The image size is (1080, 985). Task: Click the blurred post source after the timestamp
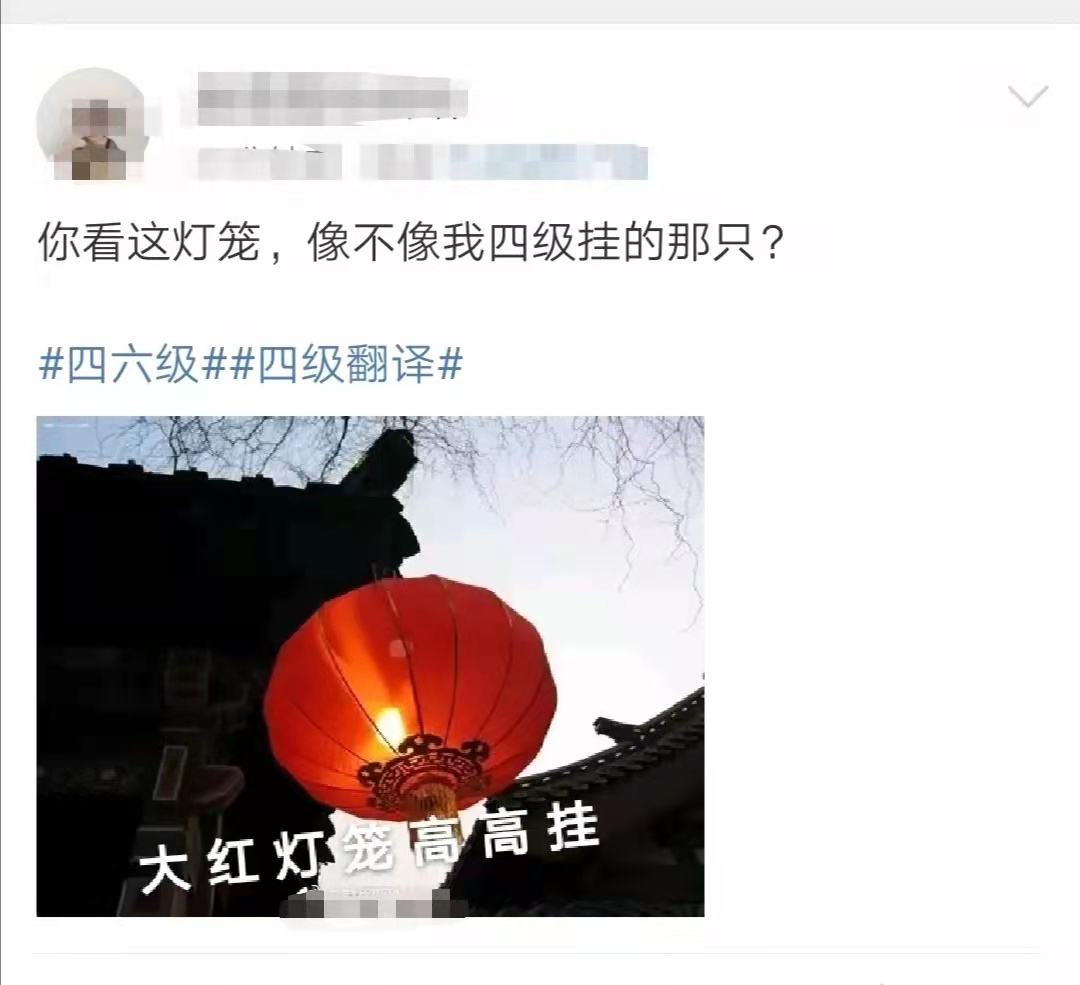point(512,163)
